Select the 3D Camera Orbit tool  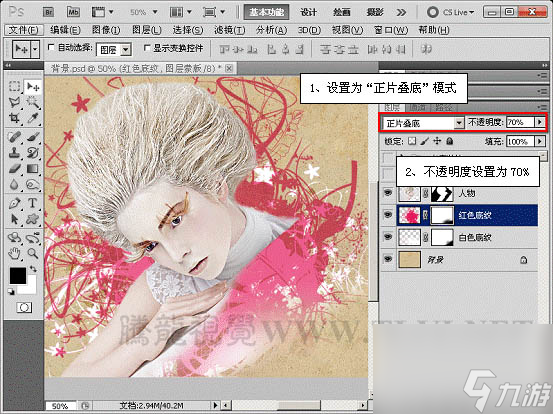pos(33,237)
